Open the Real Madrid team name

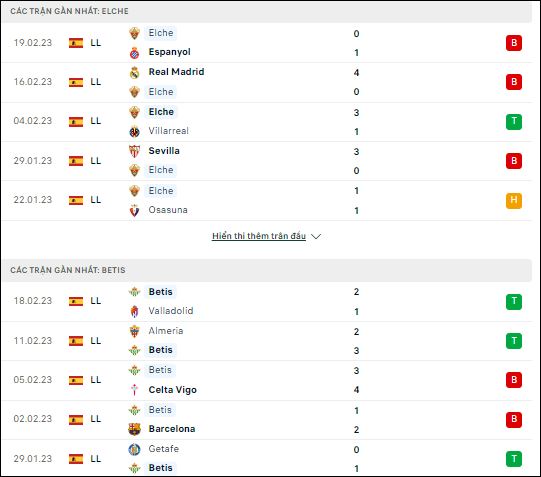click(176, 72)
